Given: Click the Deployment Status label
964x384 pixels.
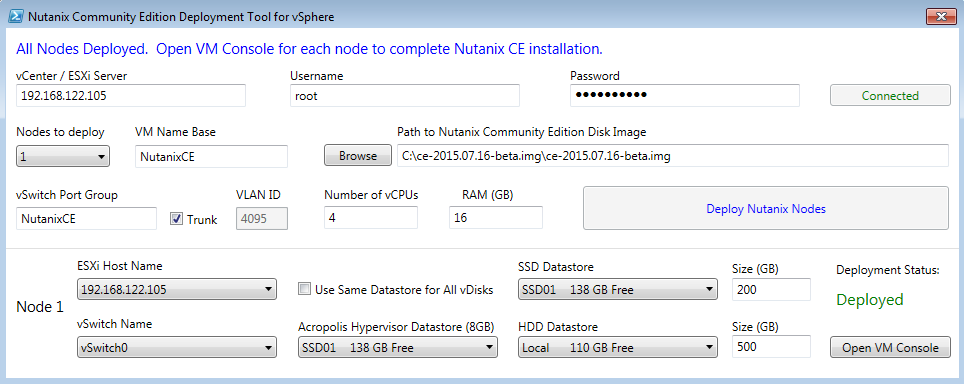Looking at the screenshot, I should pos(888,270).
